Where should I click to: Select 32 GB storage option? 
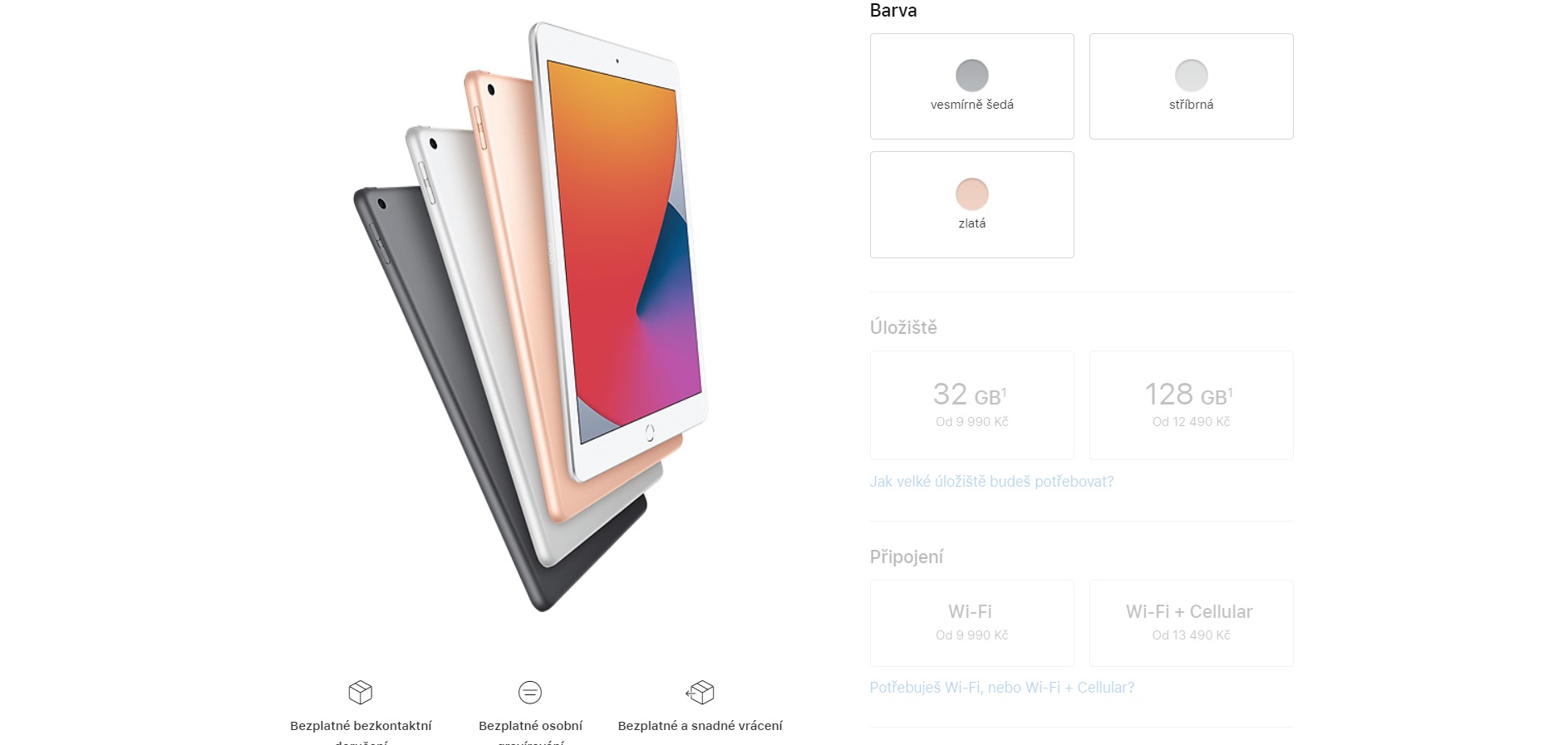[972, 405]
